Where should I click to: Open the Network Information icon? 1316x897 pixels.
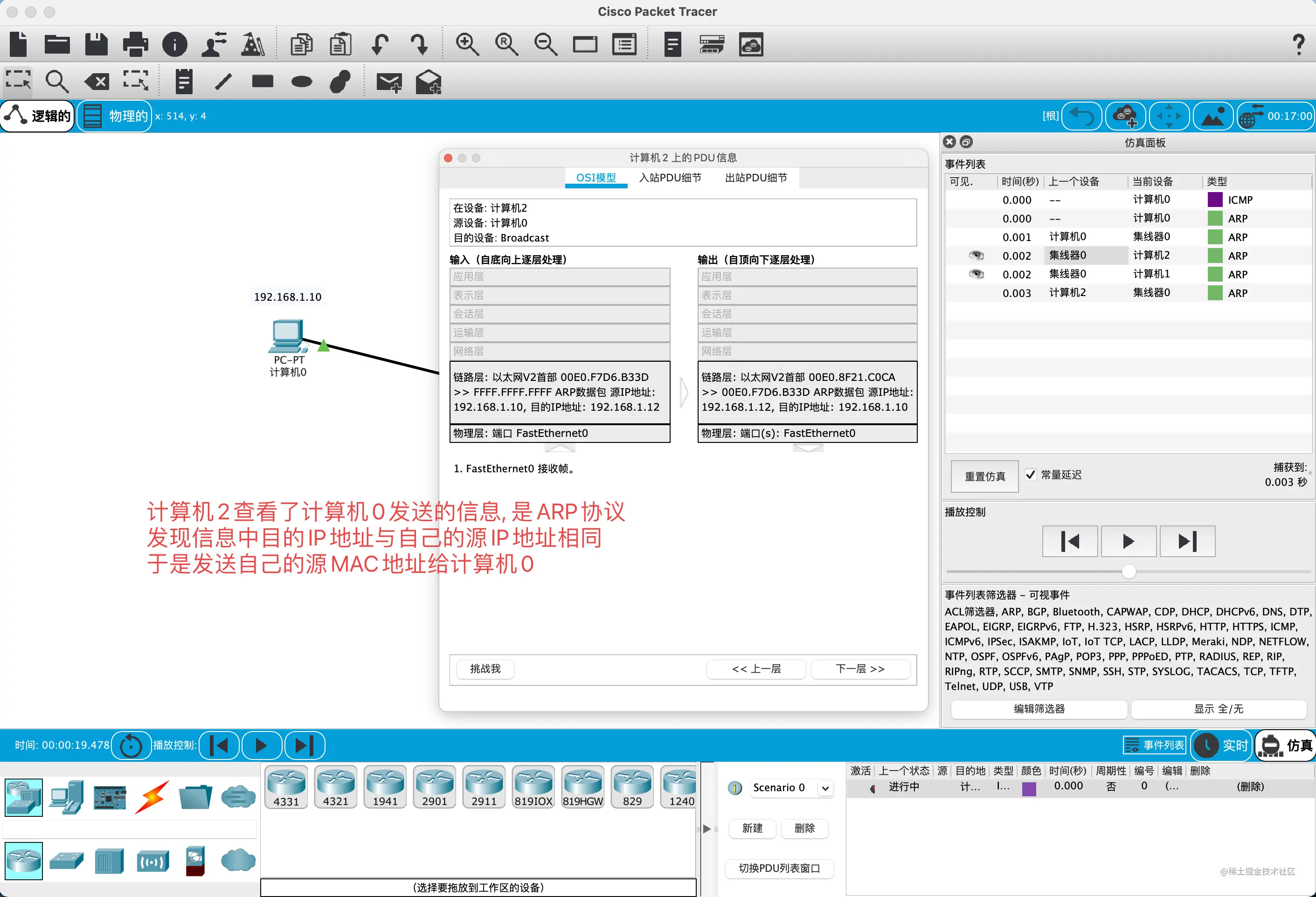click(x=174, y=44)
